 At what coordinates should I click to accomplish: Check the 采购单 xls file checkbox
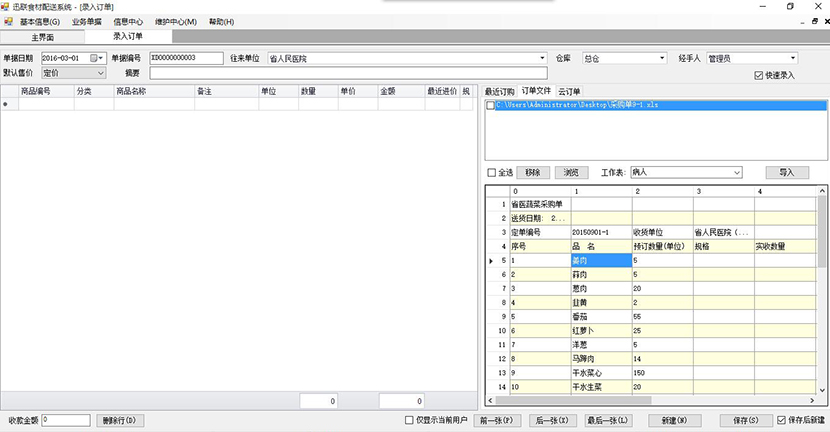coord(491,105)
